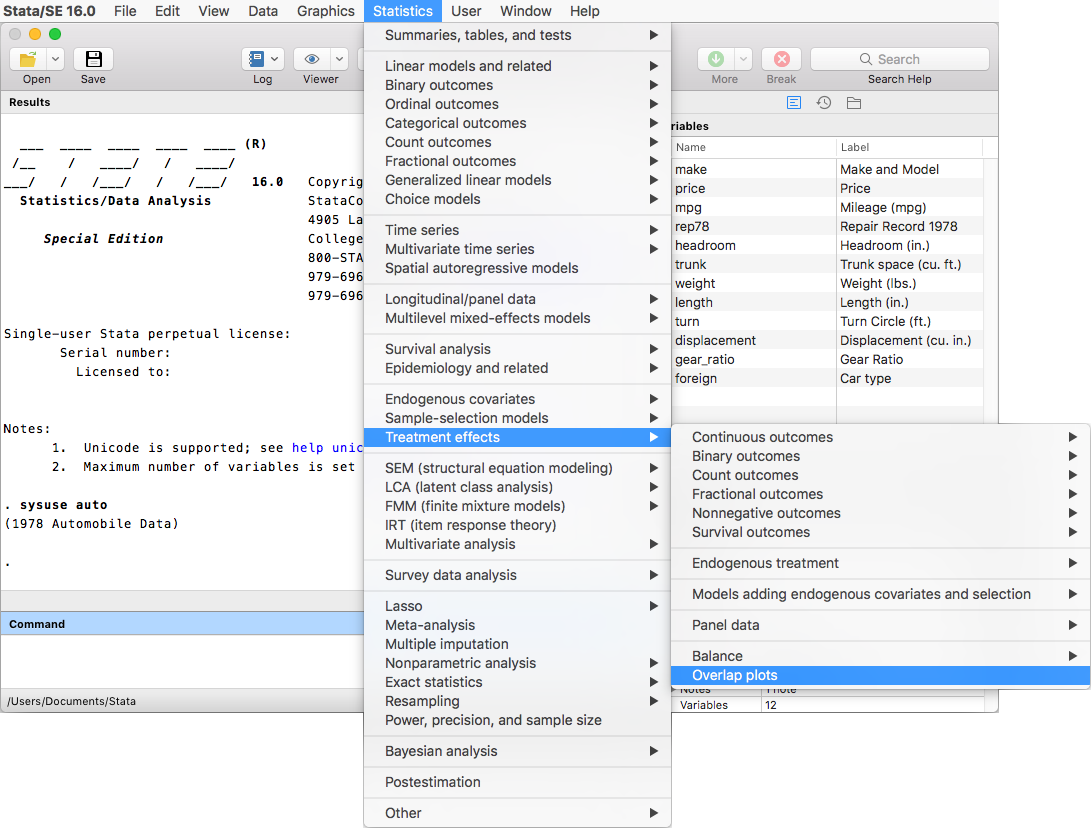Click the Stata/SE 16.0 application menu
Viewport: 1091px width, 828px height.
pyautogui.click(x=49, y=11)
